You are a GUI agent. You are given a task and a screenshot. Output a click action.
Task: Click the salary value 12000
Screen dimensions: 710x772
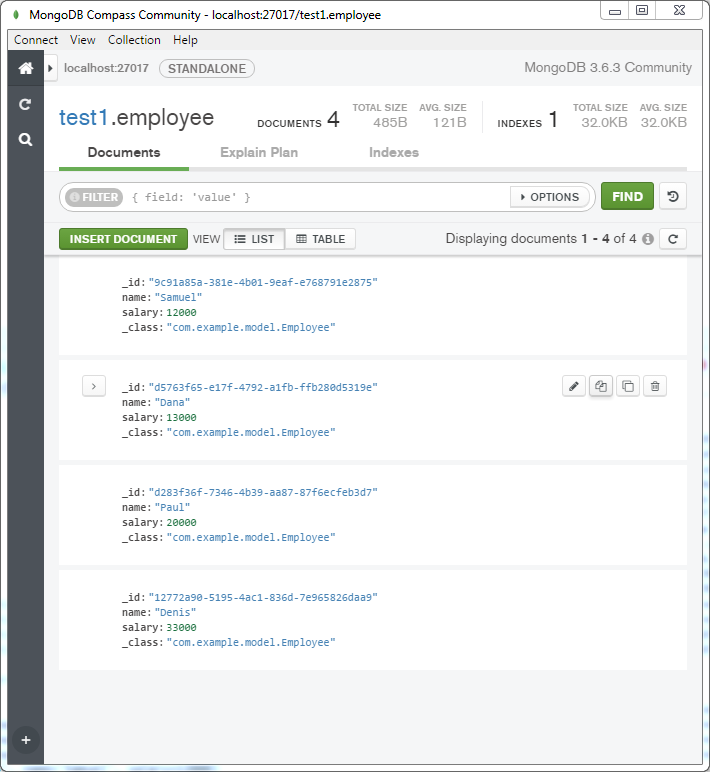[x=181, y=313]
